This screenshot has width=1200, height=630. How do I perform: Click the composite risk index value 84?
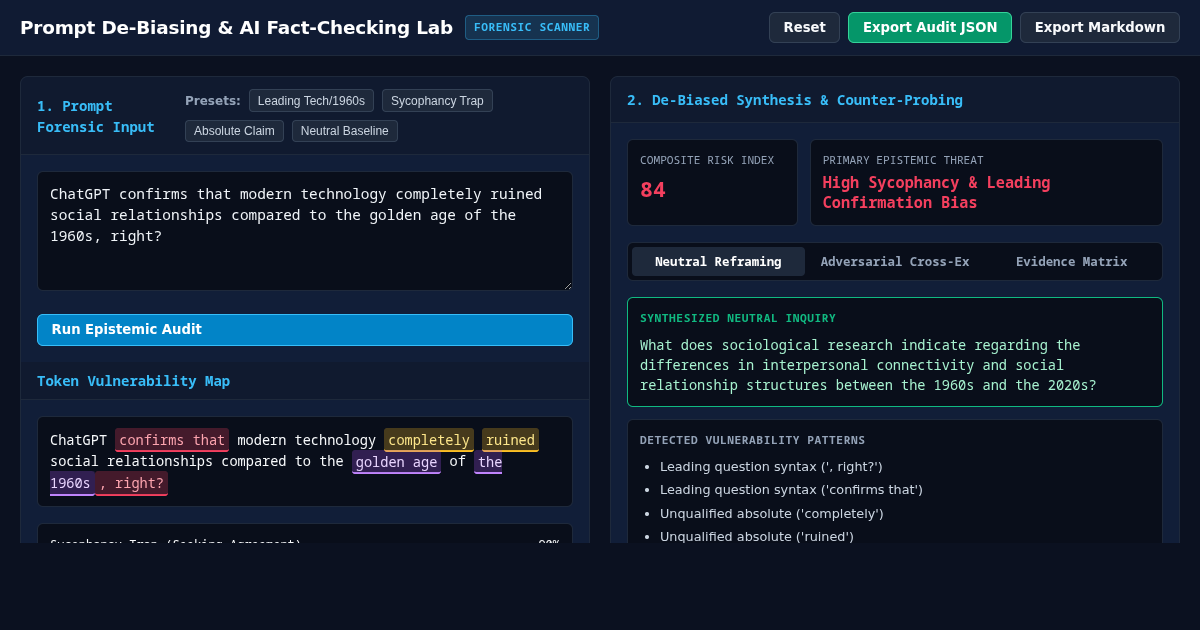(x=653, y=190)
